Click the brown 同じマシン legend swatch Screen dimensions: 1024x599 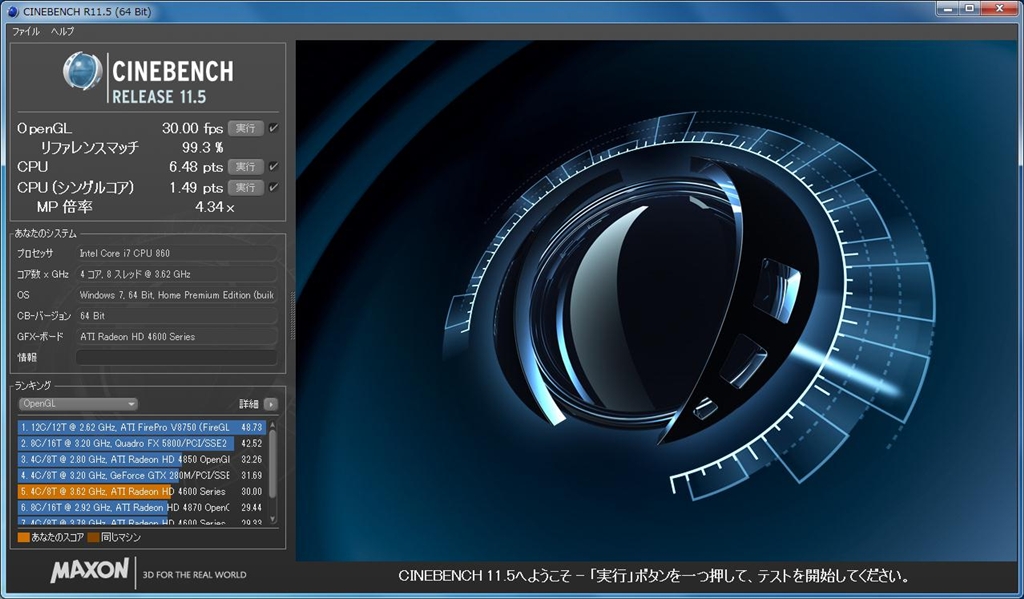point(93,537)
